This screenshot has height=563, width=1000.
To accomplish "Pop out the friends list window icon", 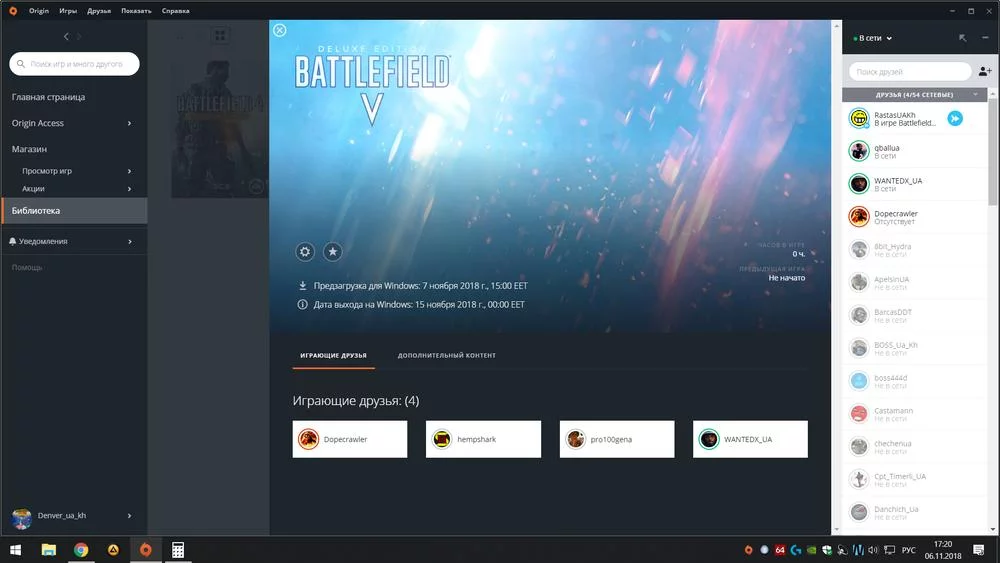I will tap(962, 38).
